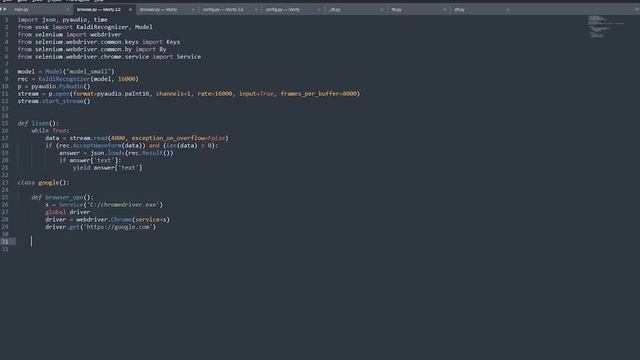Click 'KaldiRecognizer, Model' import text

tap(114, 27)
